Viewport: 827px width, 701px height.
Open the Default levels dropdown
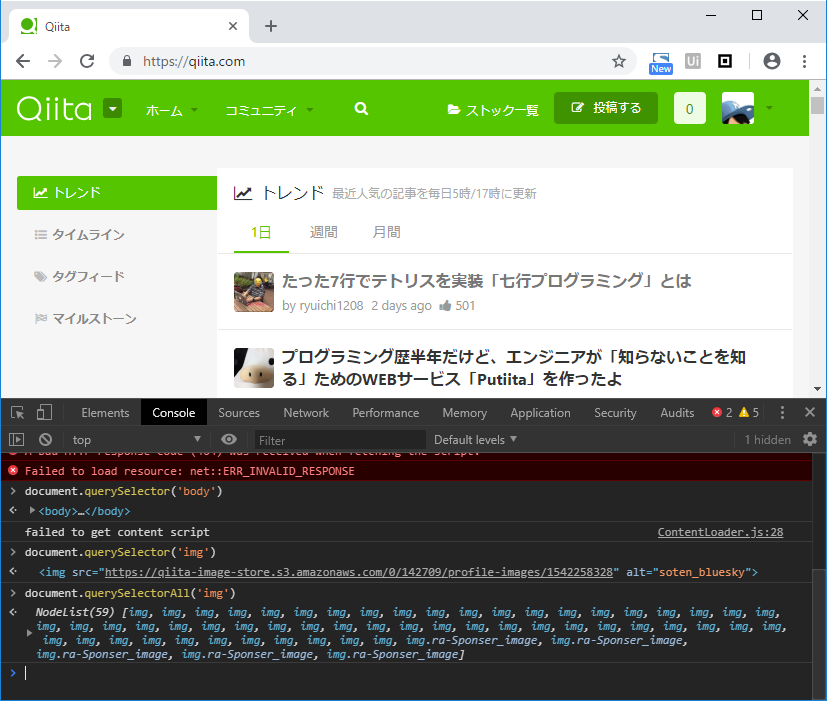tap(475, 439)
